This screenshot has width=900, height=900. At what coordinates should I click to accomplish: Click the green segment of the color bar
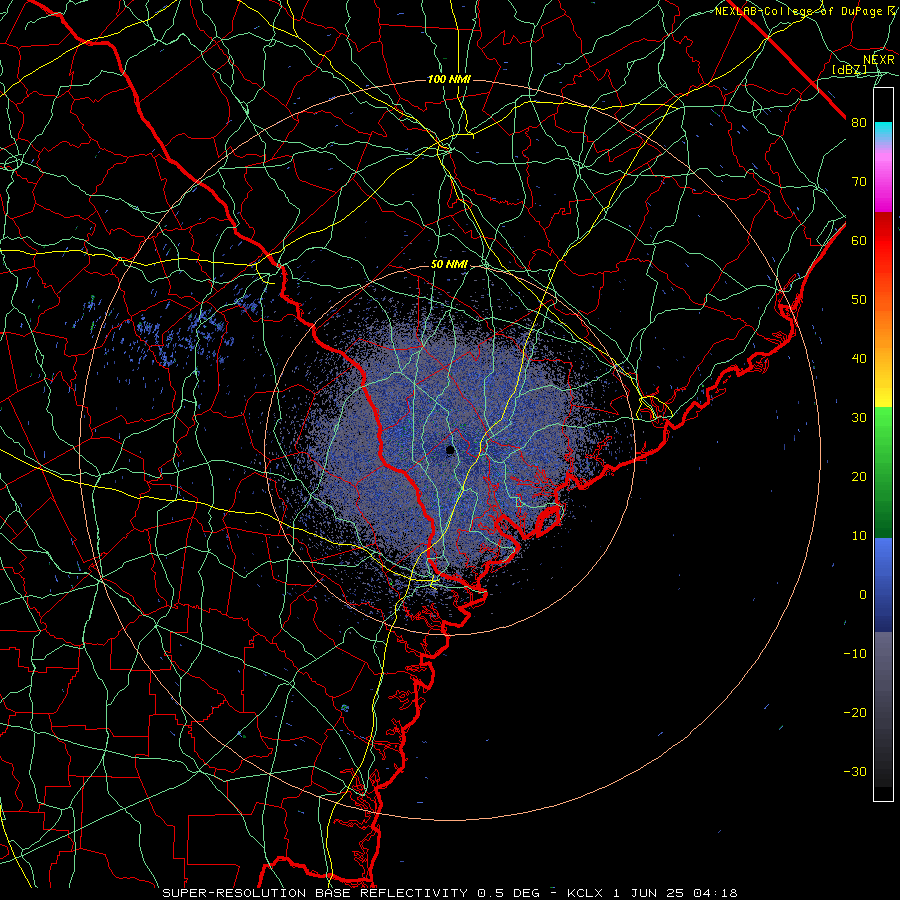(x=883, y=472)
